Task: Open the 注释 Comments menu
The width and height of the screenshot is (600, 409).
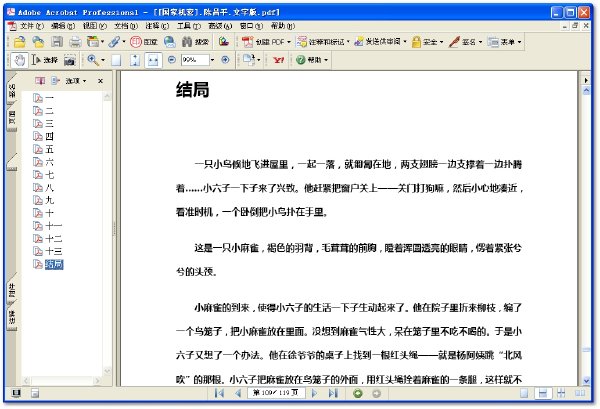Action: [157, 26]
